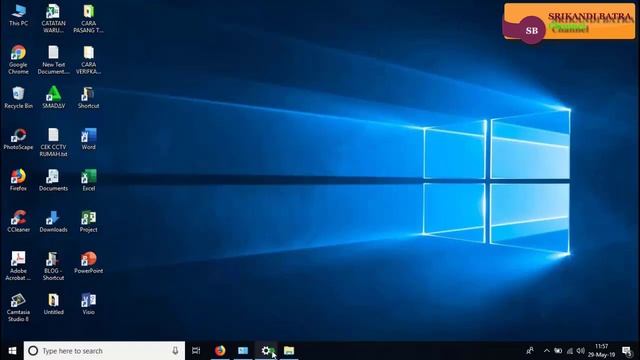Open File Explorer from the taskbar
The width and height of the screenshot is (640, 360).
pyautogui.click(x=289, y=351)
